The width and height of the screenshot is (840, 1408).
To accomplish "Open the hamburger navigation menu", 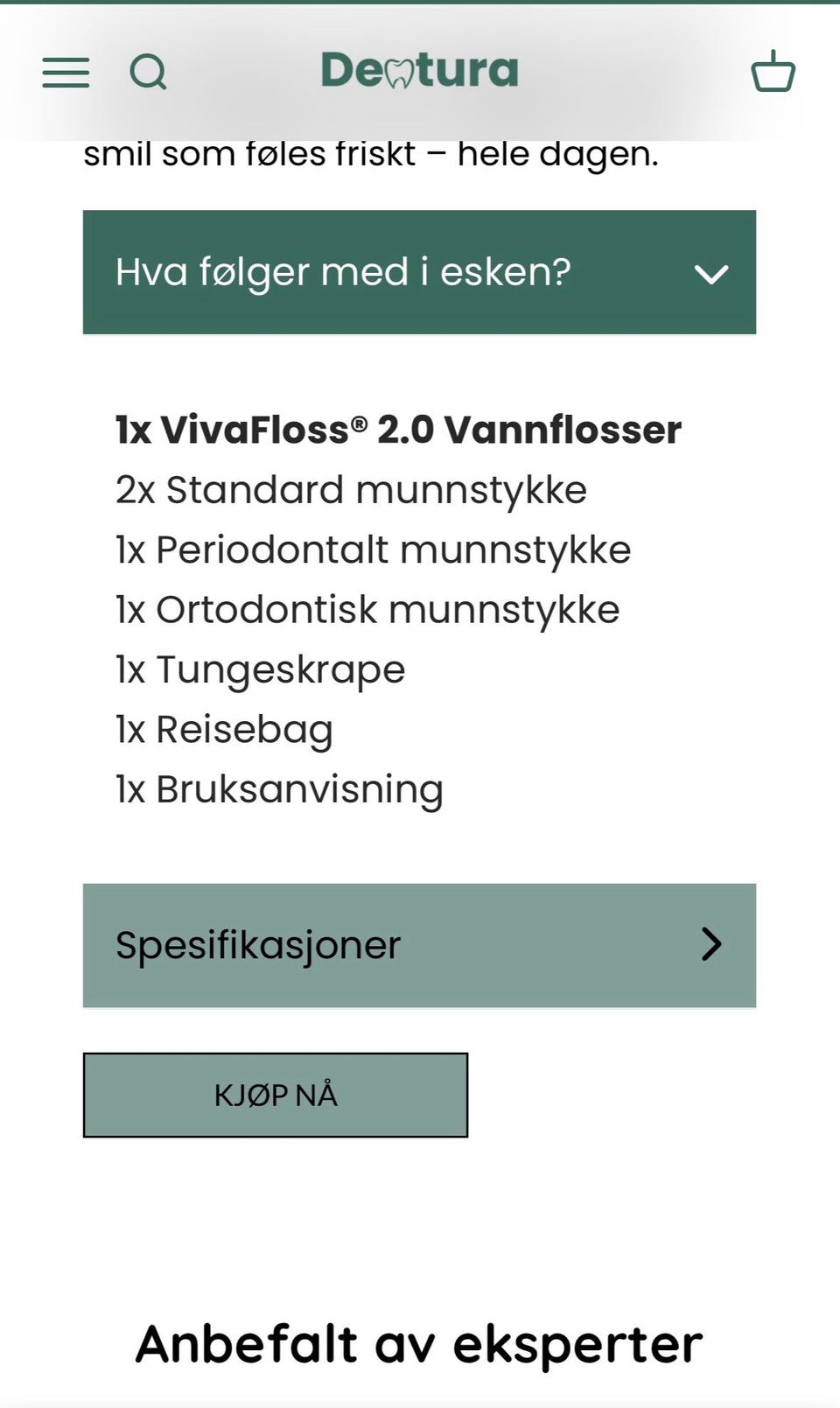I will pyautogui.click(x=66, y=73).
